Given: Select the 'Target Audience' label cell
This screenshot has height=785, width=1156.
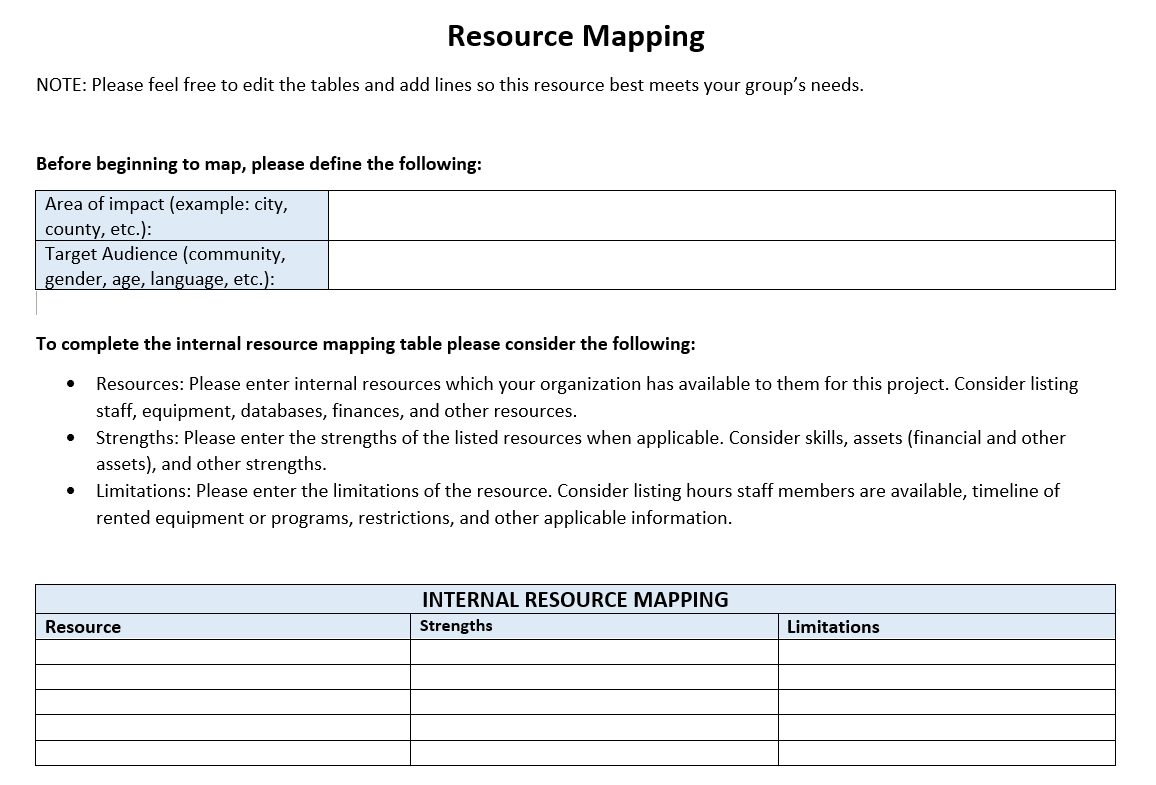Looking at the screenshot, I should [181, 266].
